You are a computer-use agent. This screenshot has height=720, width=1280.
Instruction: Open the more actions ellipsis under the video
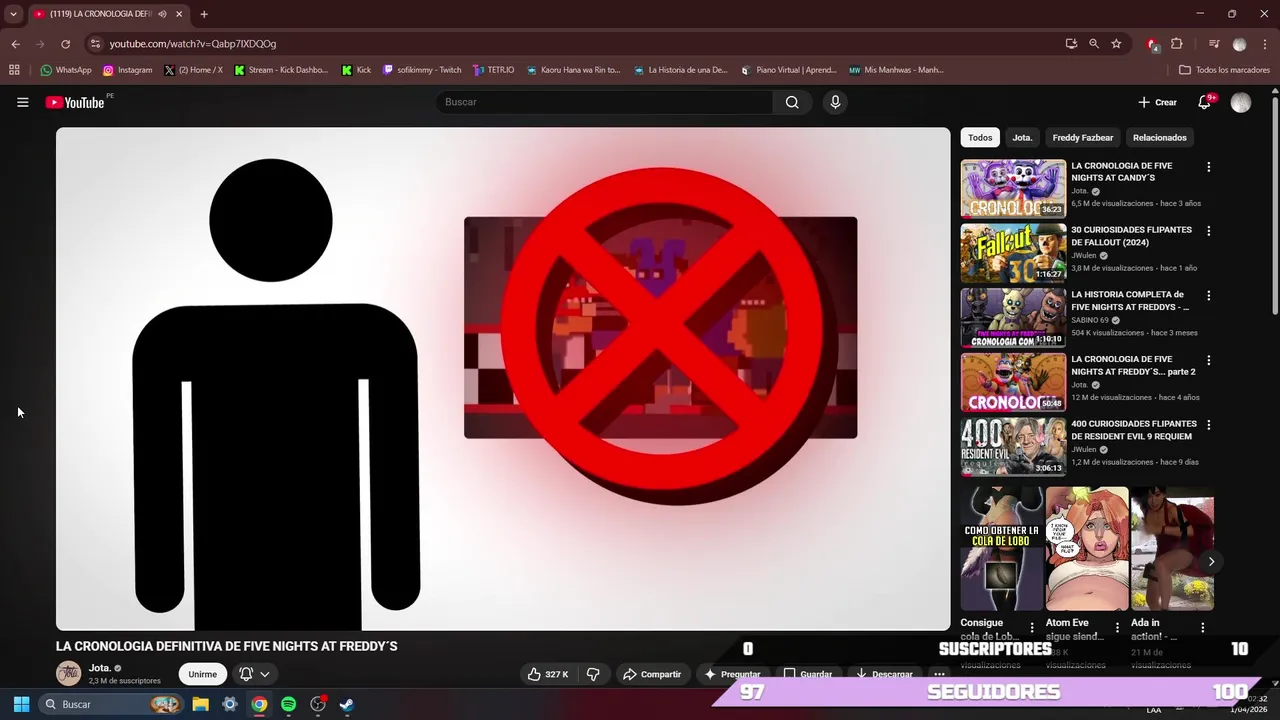click(939, 674)
